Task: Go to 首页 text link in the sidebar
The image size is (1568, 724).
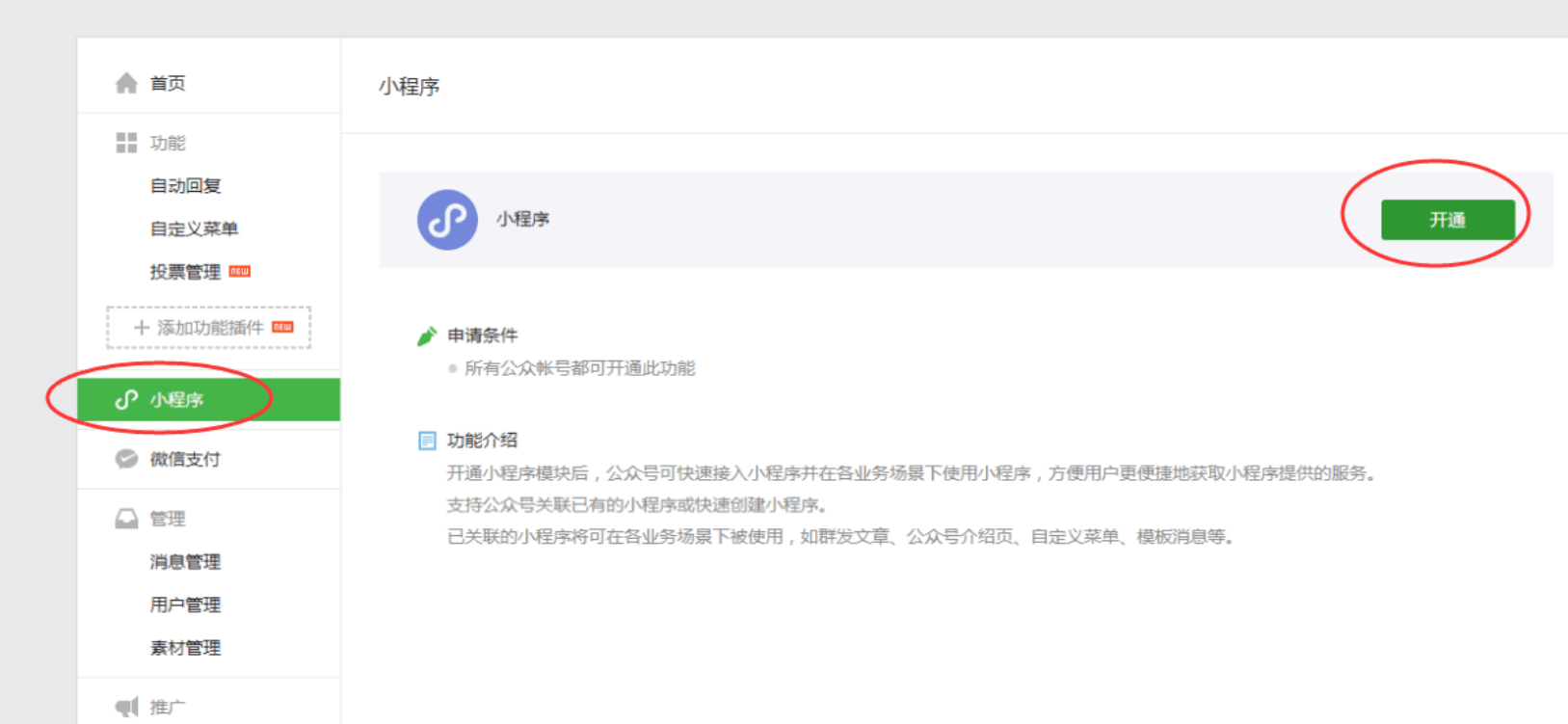Action: click(x=168, y=84)
